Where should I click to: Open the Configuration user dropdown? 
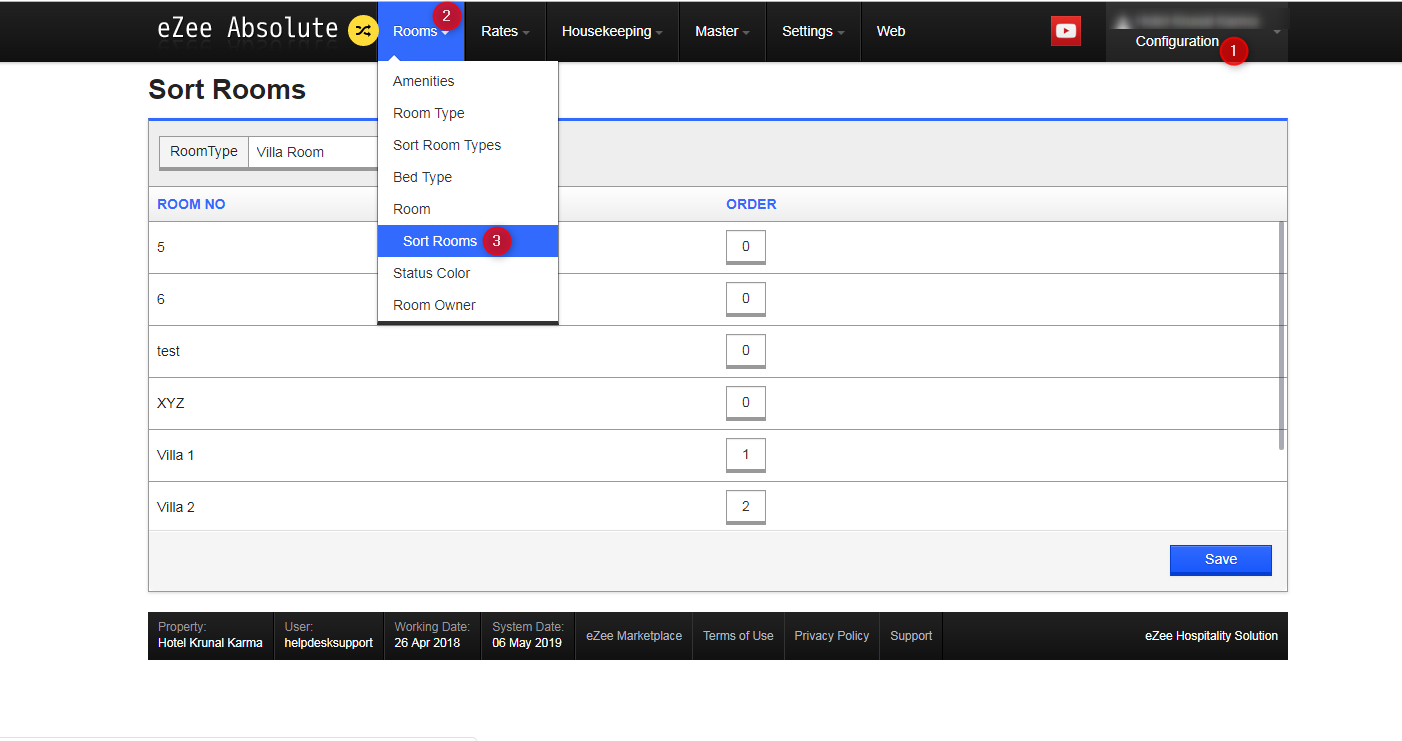pos(1197,32)
